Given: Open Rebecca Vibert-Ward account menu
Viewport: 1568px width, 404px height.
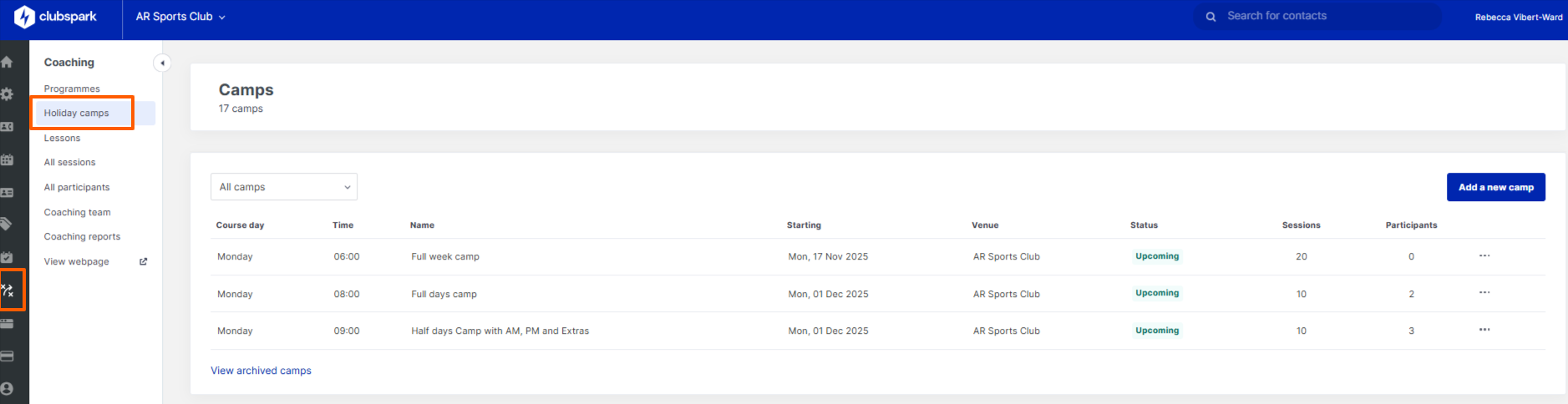Looking at the screenshot, I should [x=1518, y=17].
